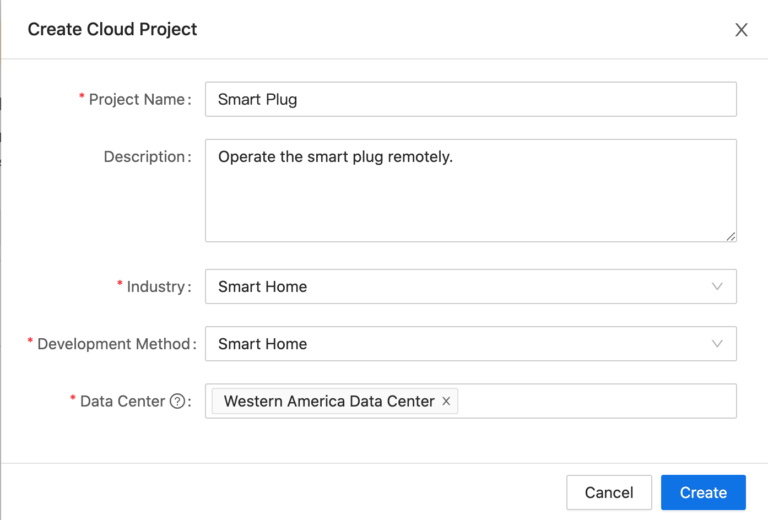The image size is (768, 520).
Task: Focus the Description text area
Action: point(470,190)
